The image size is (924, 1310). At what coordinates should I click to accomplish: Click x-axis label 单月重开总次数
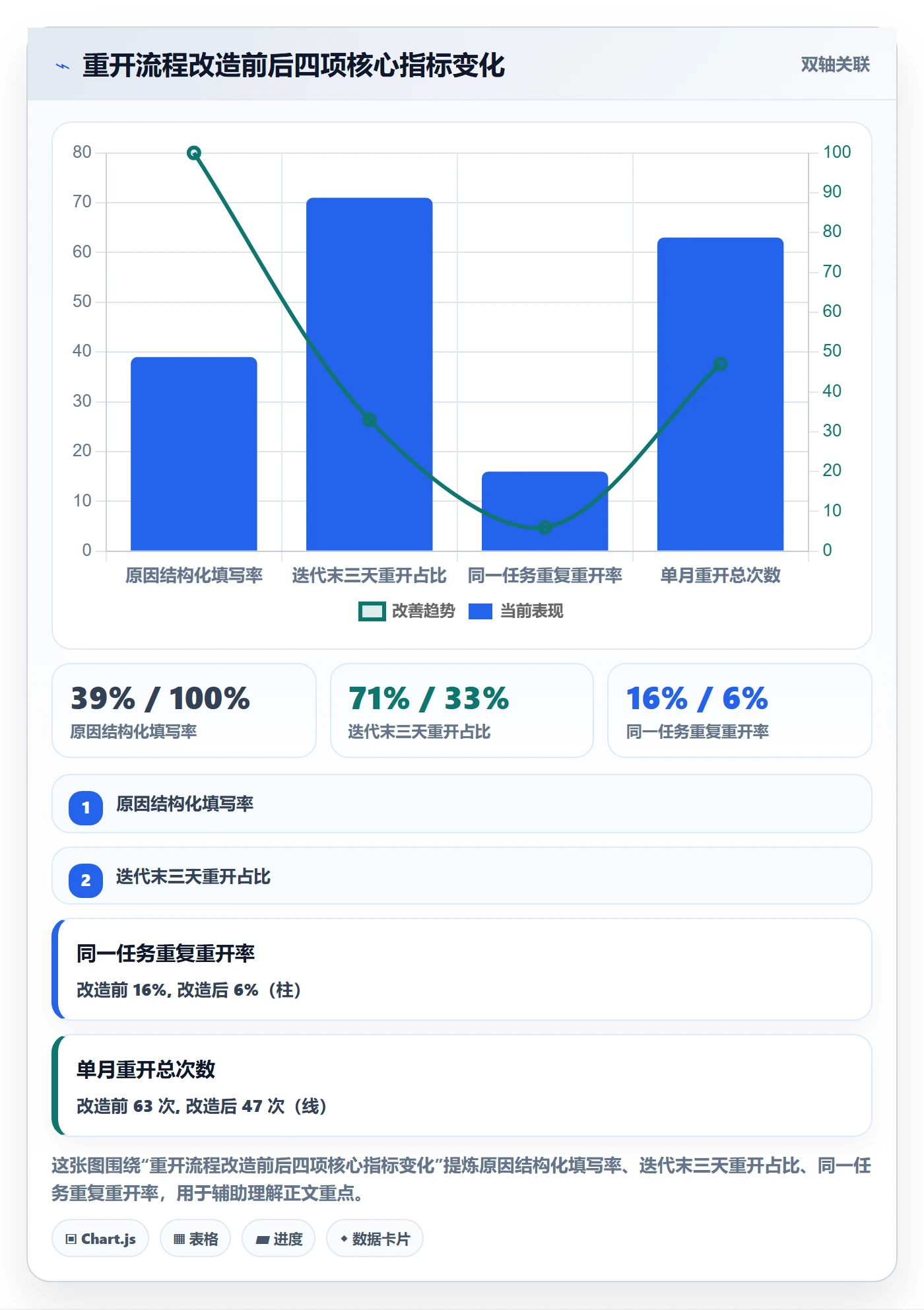721,576
